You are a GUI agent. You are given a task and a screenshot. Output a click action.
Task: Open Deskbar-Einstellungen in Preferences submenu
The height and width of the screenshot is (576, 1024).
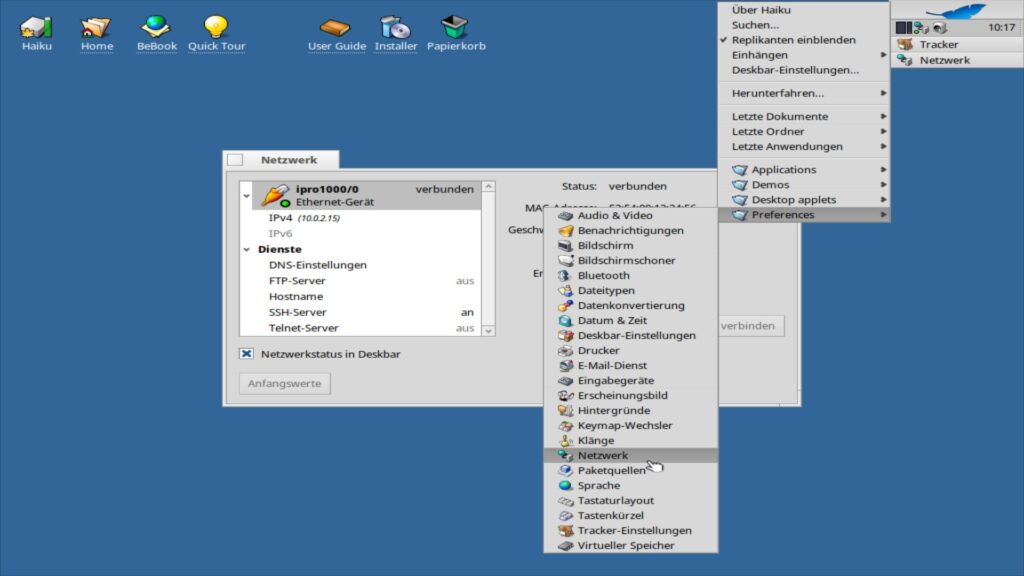click(631, 336)
